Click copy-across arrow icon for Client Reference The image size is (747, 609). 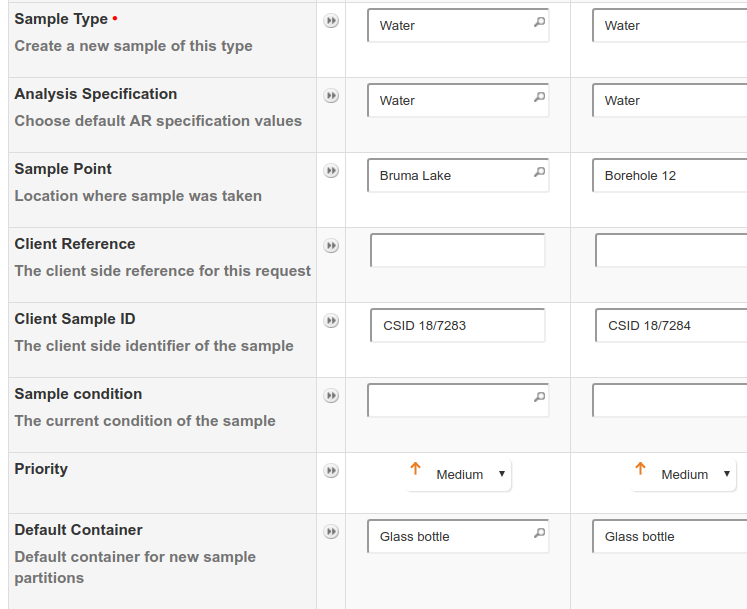331,246
